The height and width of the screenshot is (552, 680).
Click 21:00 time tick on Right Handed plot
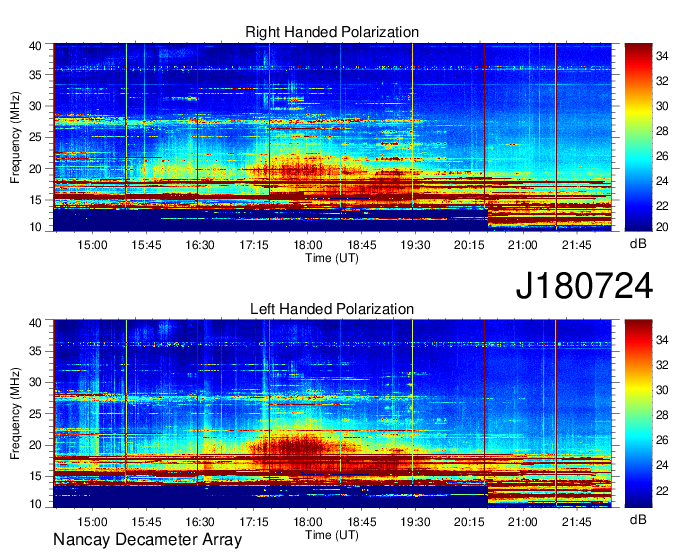coord(523,245)
